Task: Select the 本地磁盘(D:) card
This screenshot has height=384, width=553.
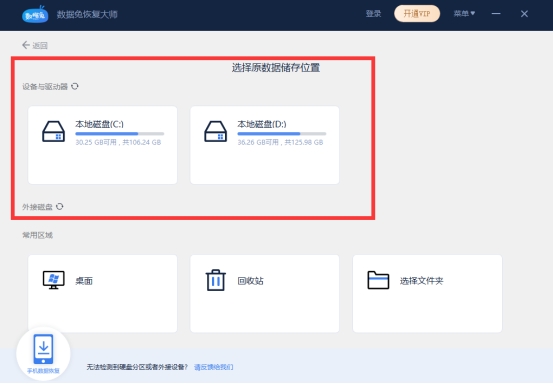Action: [265, 145]
